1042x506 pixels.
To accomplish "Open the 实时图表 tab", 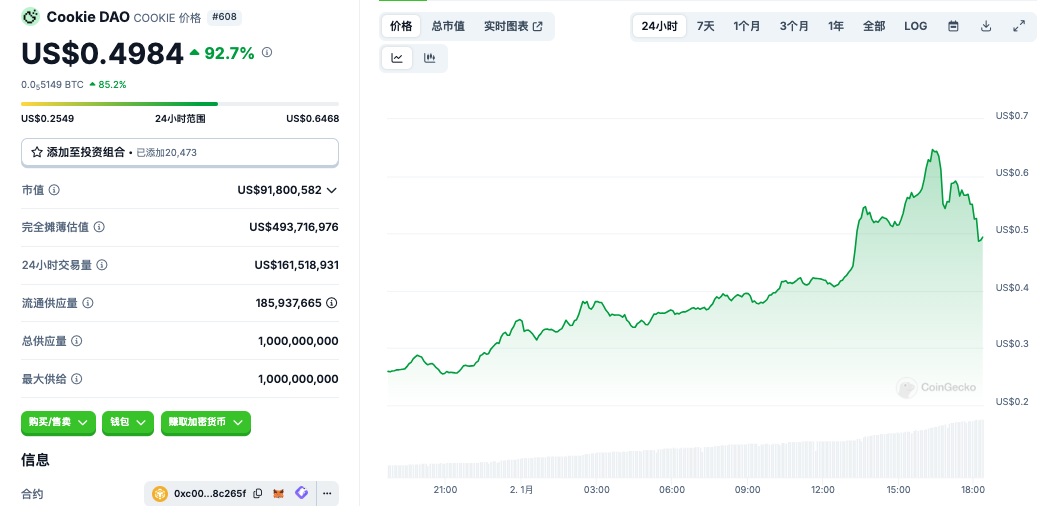I will click(513, 26).
